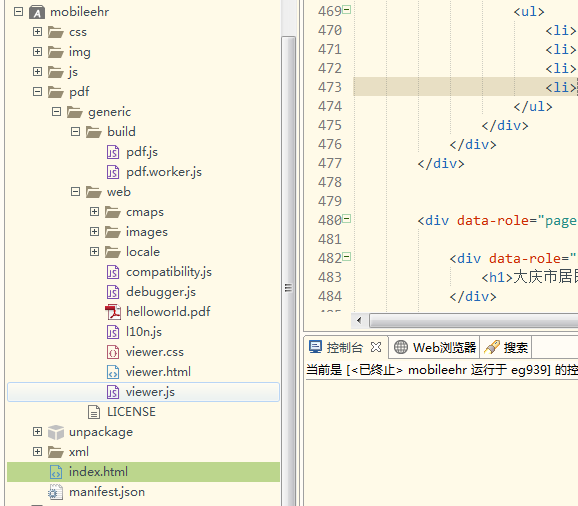The width and height of the screenshot is (578, 506).
Task: Expand the locale folder
Action: point(94,251)
